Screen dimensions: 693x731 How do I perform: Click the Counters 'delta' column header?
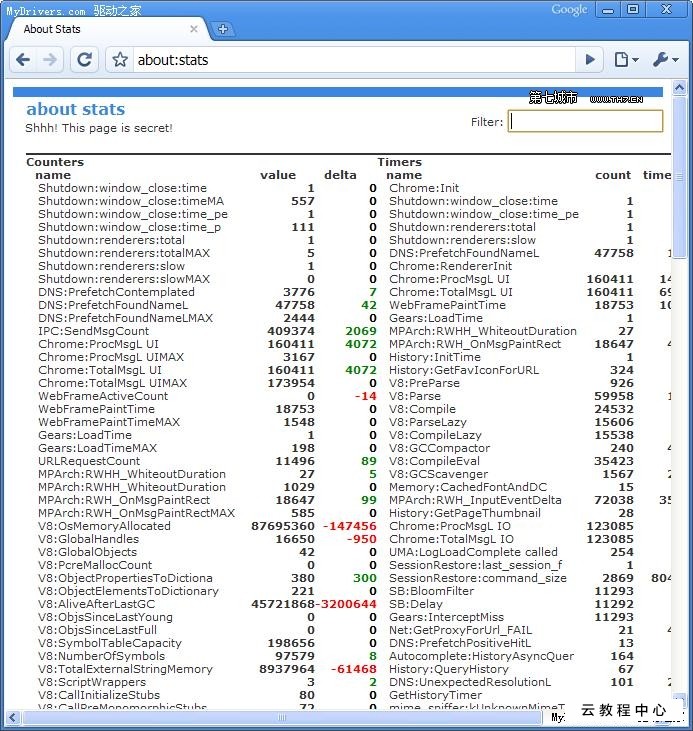340,175
